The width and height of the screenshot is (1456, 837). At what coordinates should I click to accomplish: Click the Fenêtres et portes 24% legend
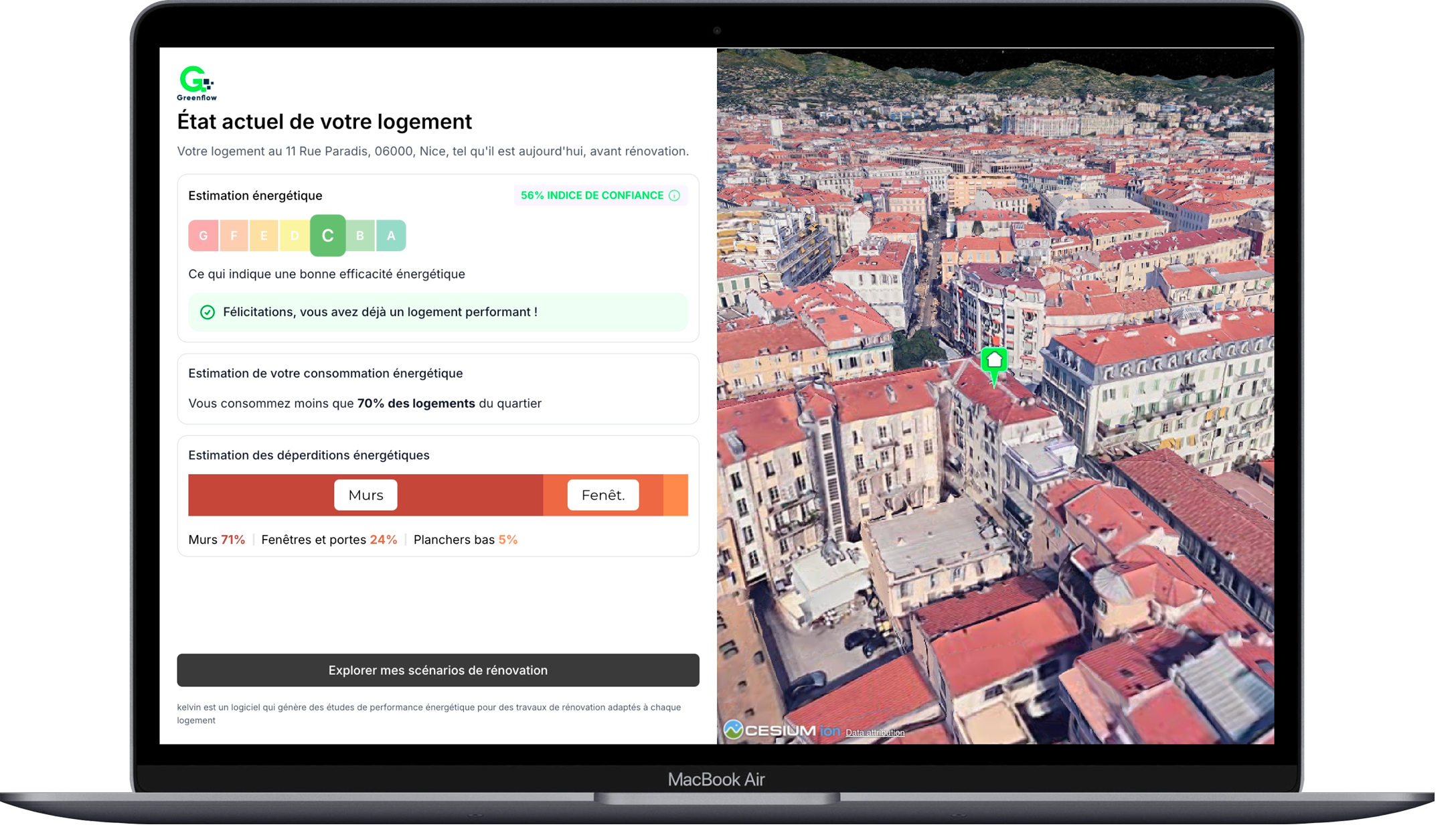[329, 540]
